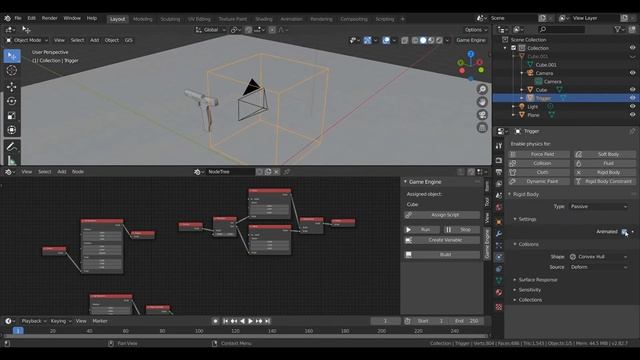Open the Render menu
The image size is (640, 360).
[x=49, y=18]
